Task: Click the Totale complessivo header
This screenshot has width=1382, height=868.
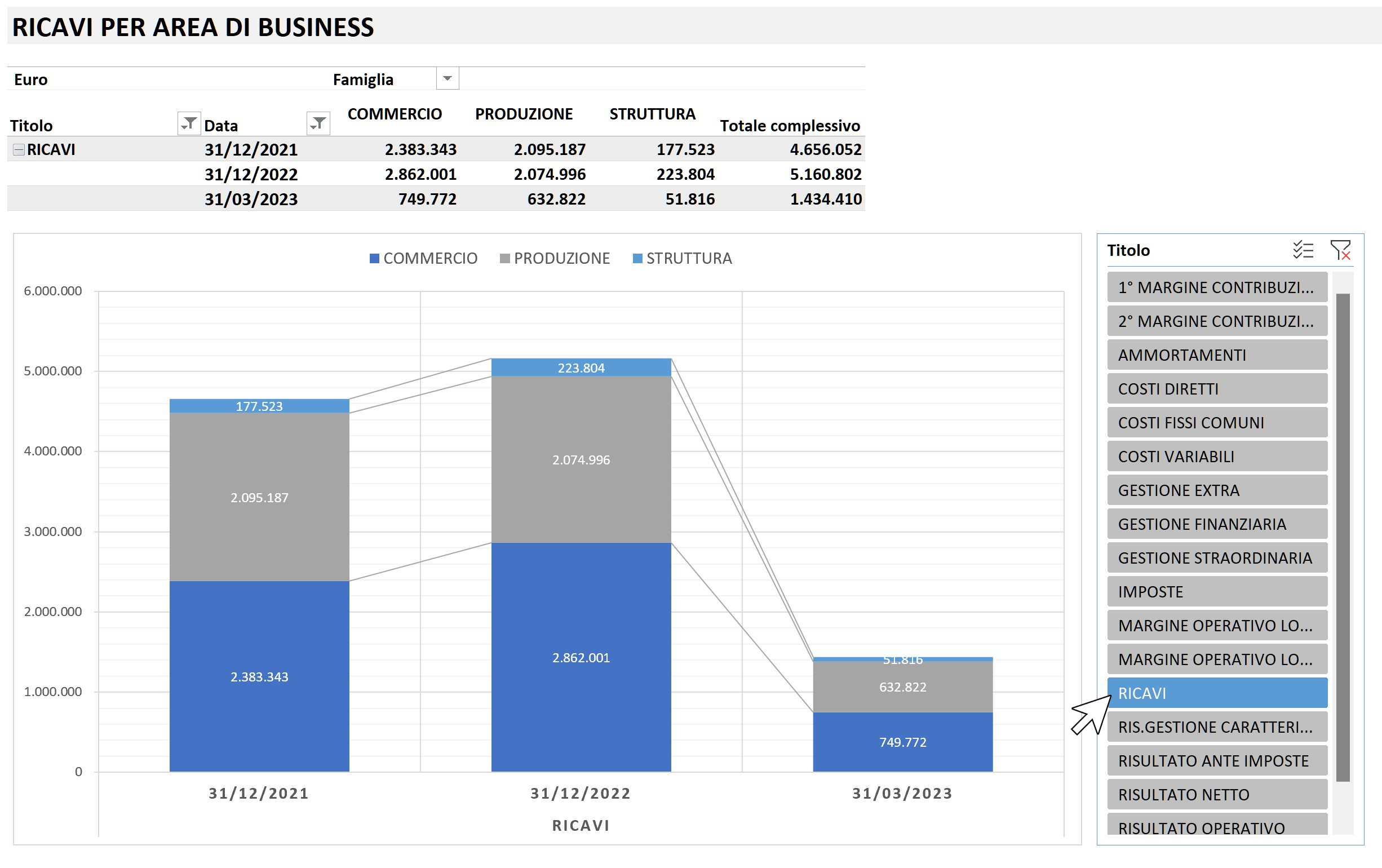Action: click(x=790, y=126)
